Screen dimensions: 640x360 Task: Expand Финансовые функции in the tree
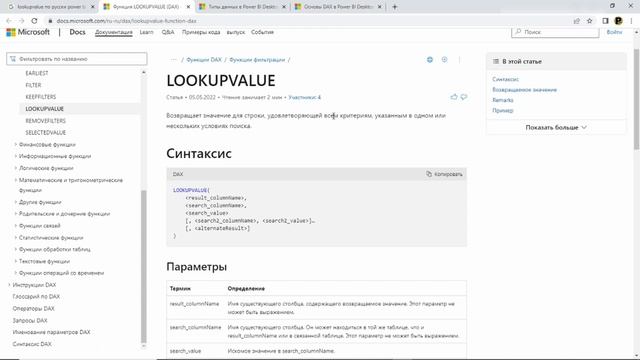tap(47, 144)
